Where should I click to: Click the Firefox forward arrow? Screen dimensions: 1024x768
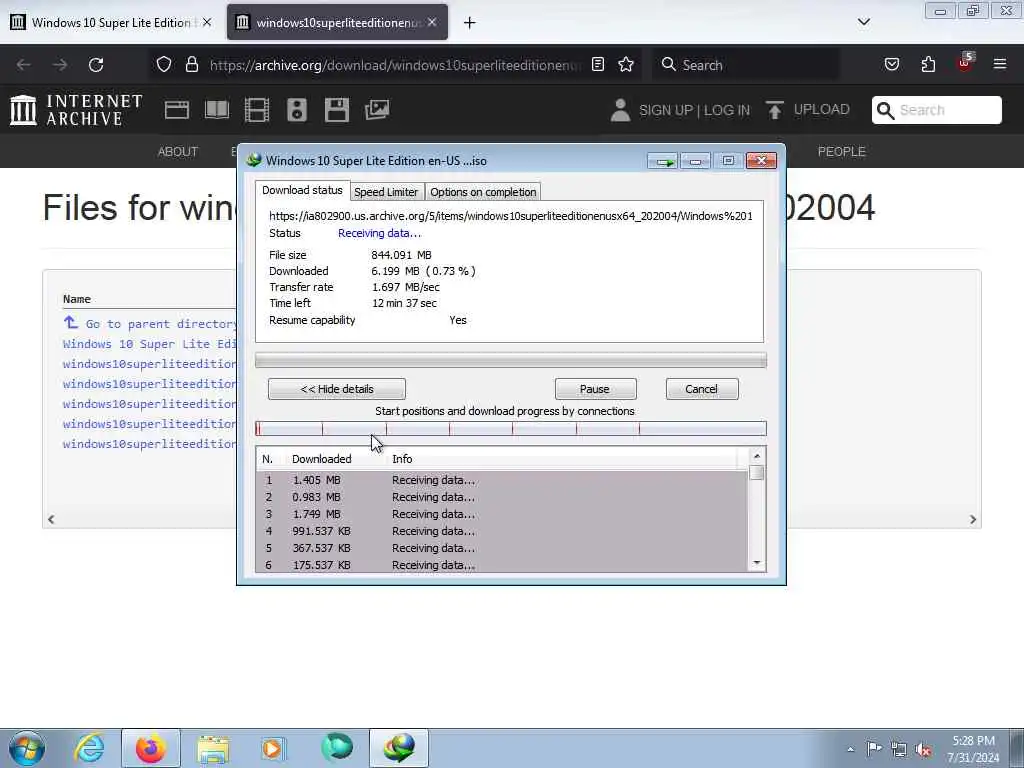click(60, 65)
